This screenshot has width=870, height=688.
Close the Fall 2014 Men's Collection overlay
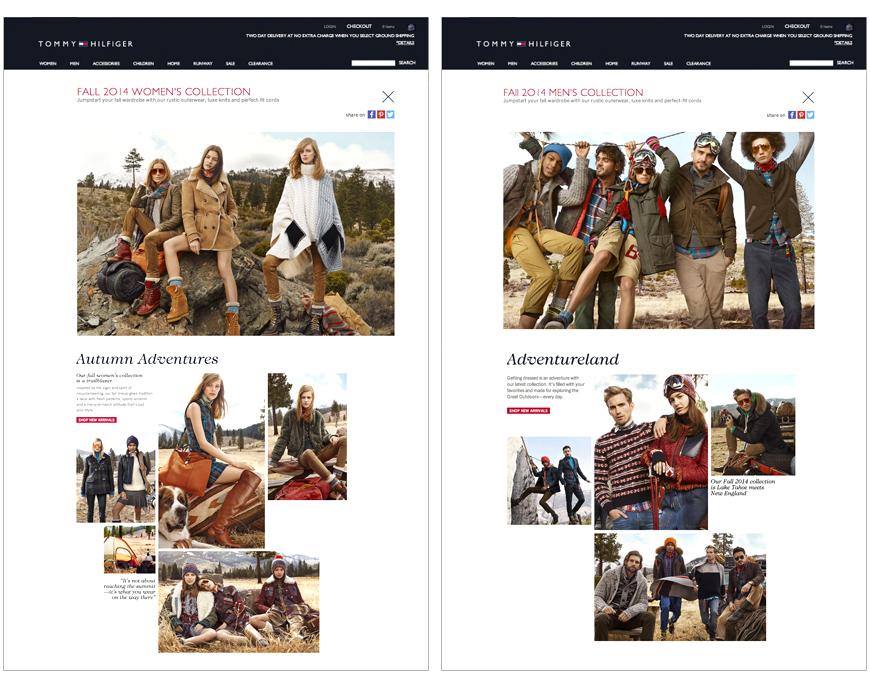coord(808,98)
